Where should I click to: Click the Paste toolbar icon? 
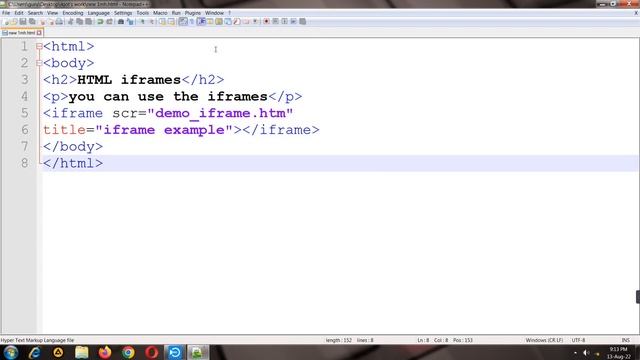point(88,21)
